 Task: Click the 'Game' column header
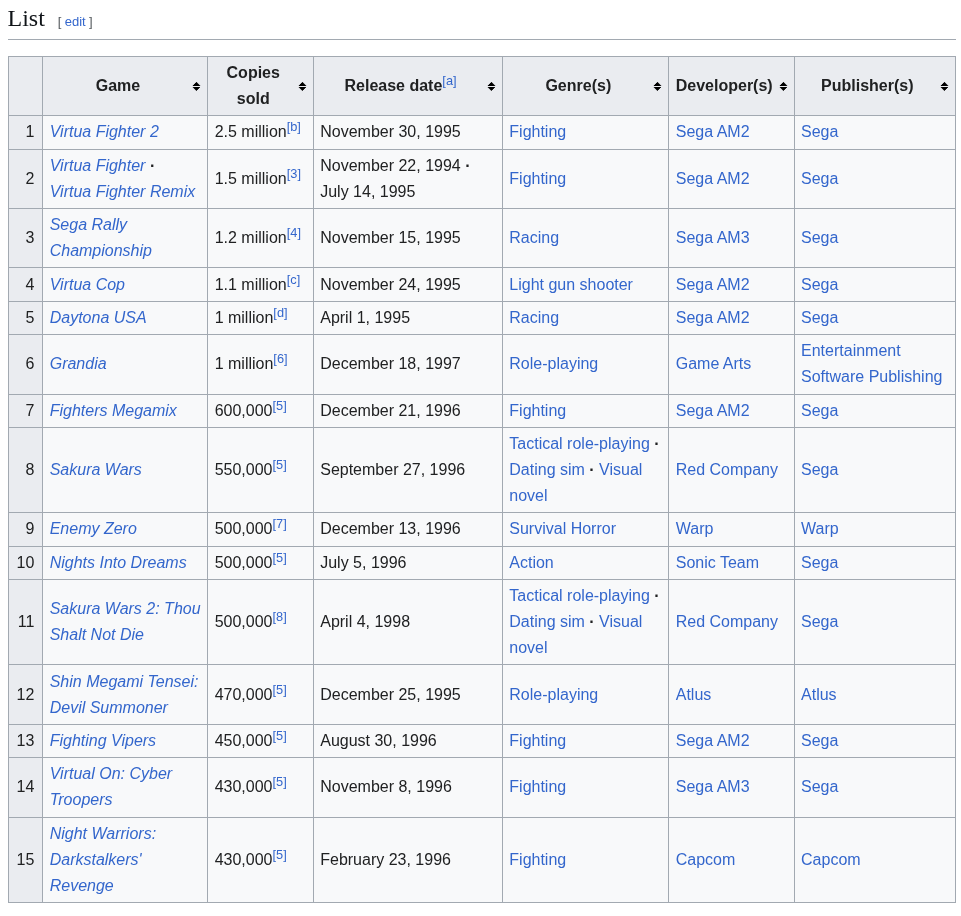pos(125,86)
